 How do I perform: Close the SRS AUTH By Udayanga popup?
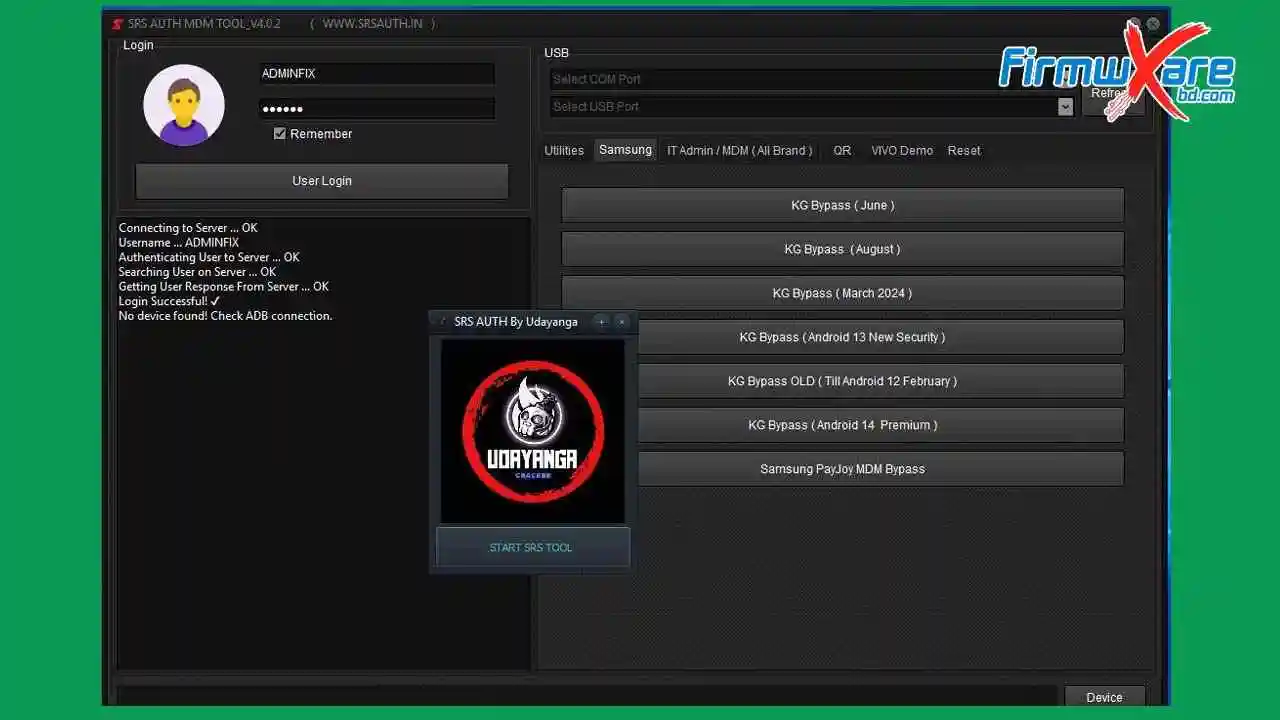621,321
